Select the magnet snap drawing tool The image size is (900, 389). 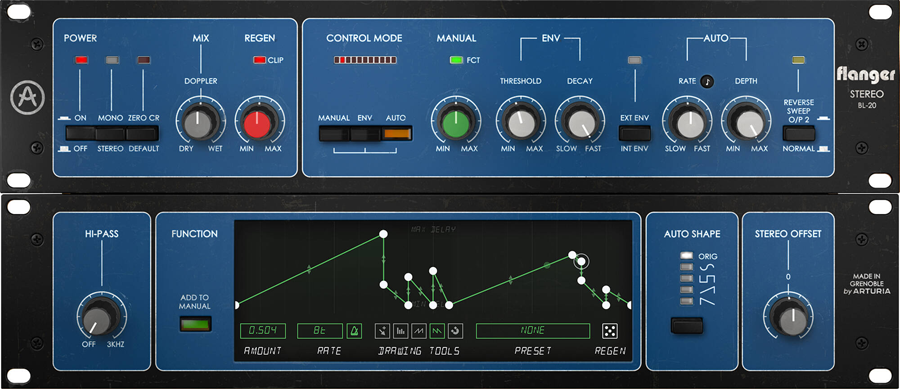[x=456, y=331]
